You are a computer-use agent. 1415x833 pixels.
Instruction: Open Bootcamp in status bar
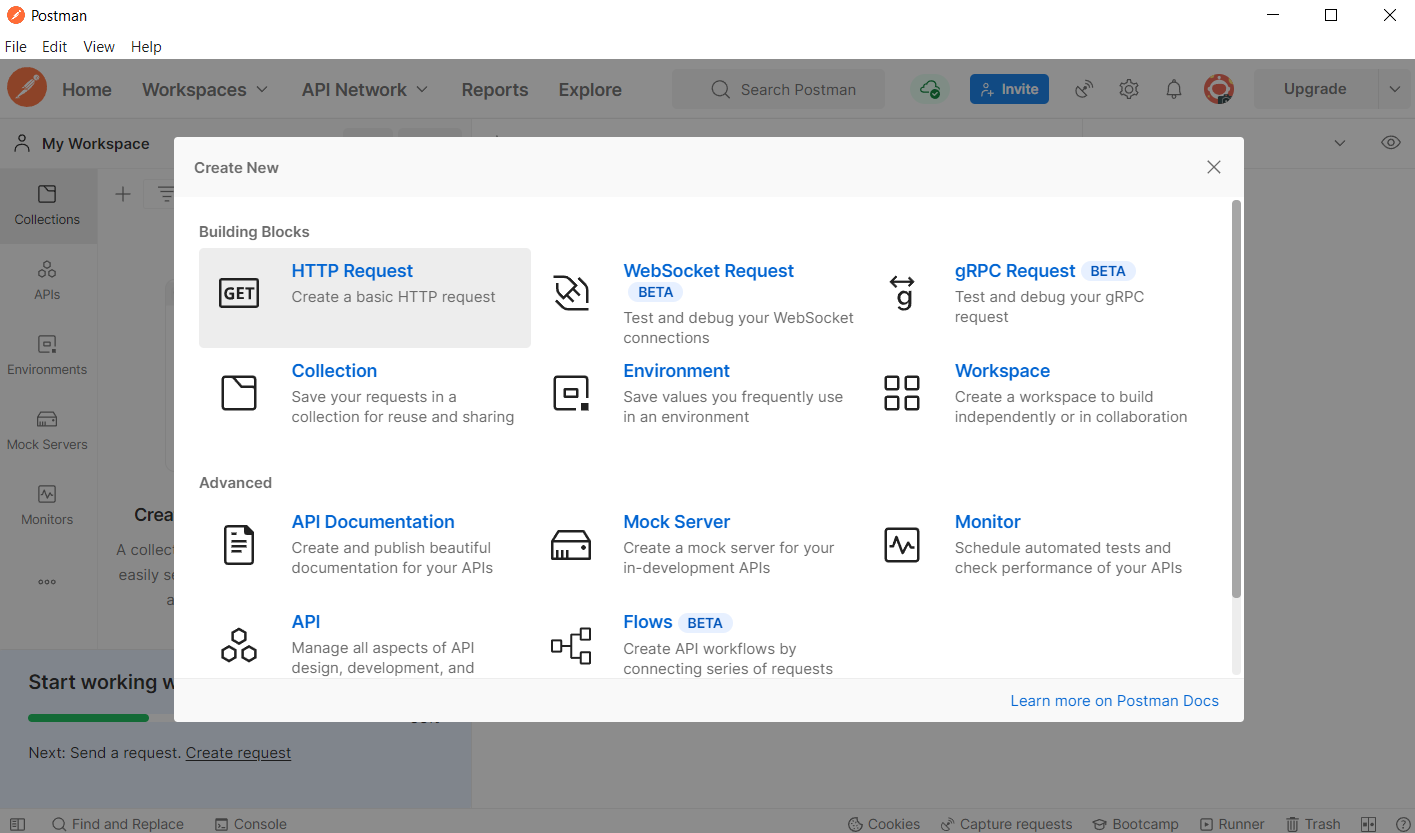coord(1135,824)
